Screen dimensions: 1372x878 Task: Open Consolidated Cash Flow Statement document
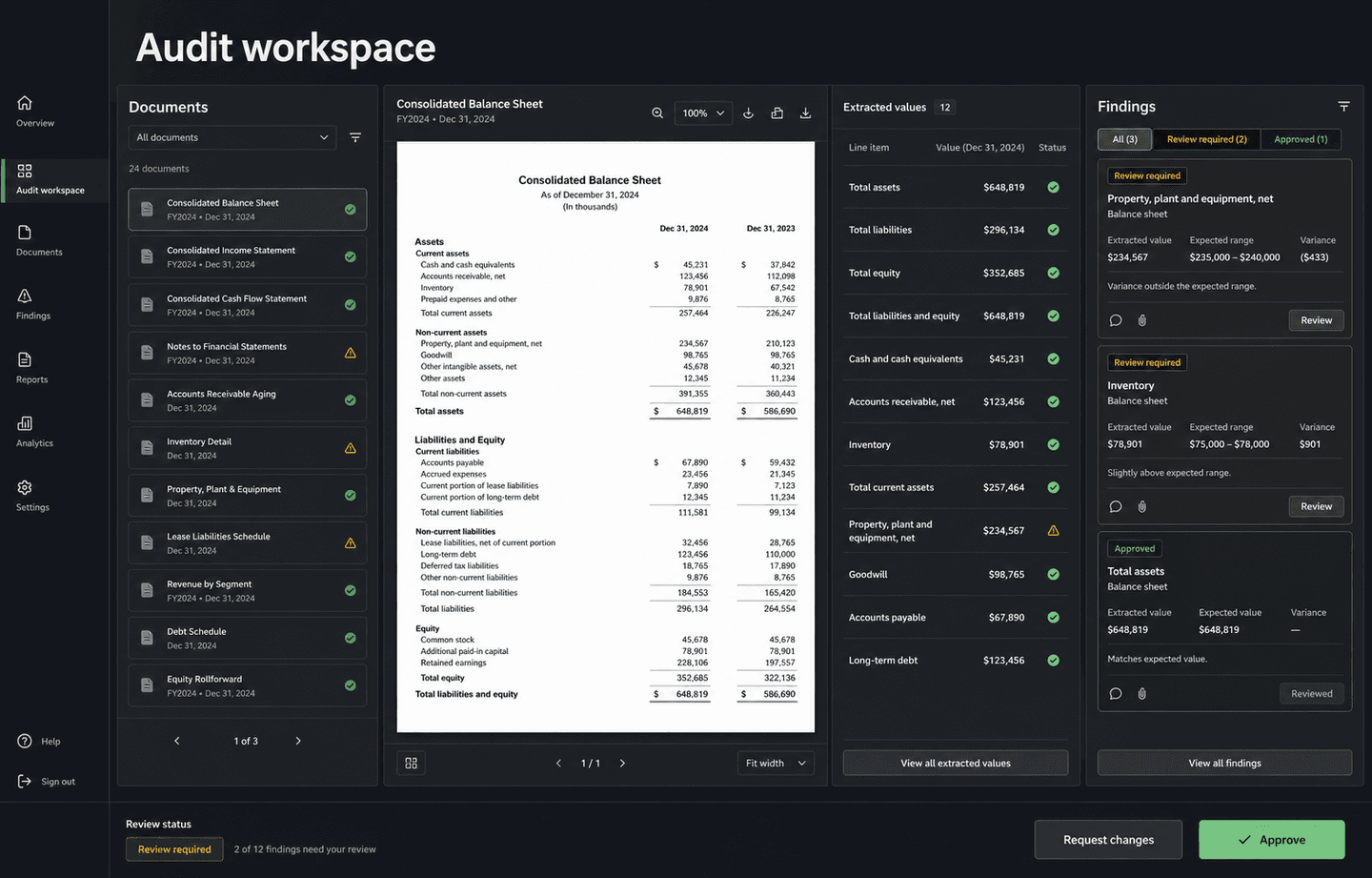(x=248, y=305)
